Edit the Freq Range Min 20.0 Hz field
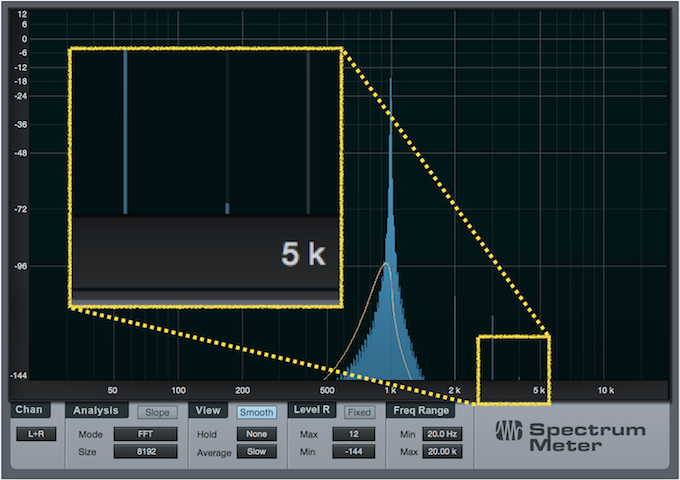Viewport: 680px width, 480px height. pyautogui.click(x=442, y=434)
